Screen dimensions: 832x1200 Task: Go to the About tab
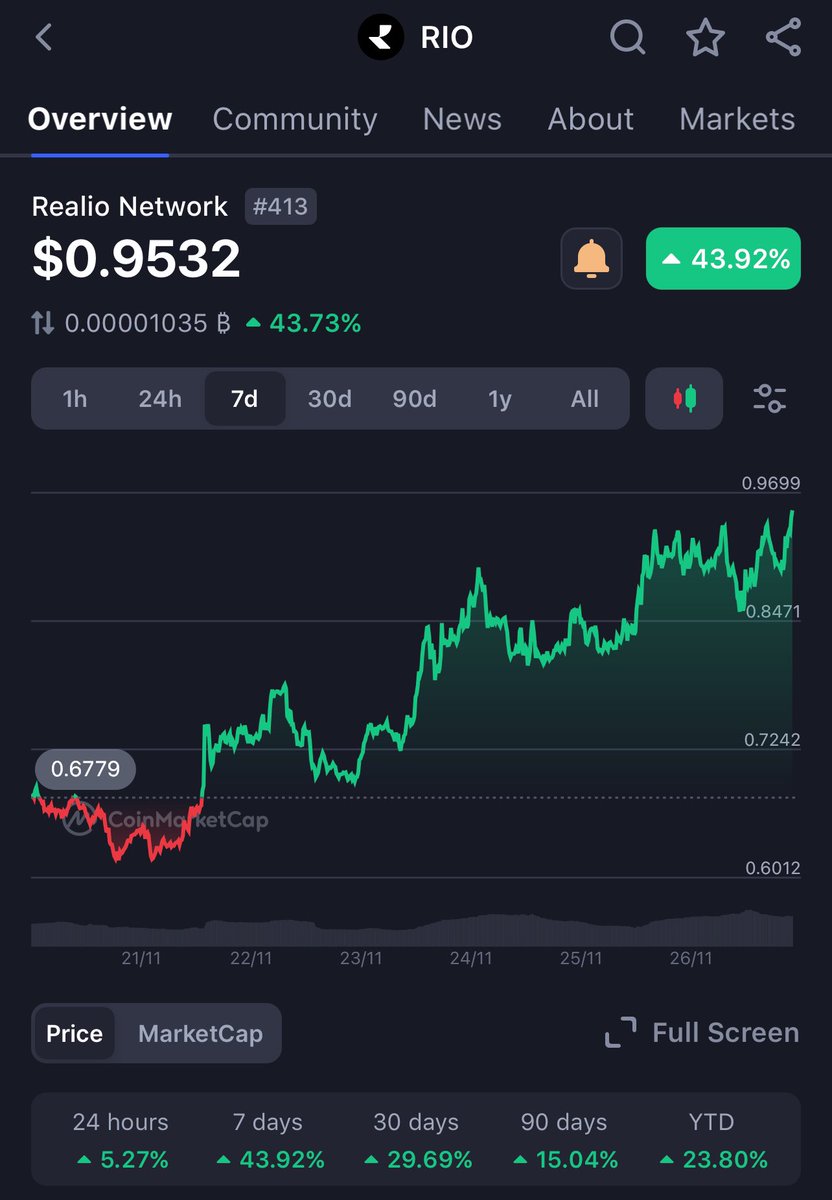pos(590,119)
